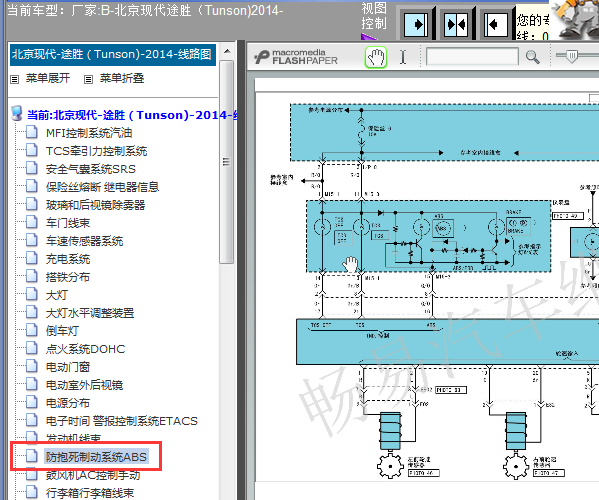This screenshot has height=500, width=599.
Task: Open 鼓风机AC控制手动 diagram
Action: (93, 475)
